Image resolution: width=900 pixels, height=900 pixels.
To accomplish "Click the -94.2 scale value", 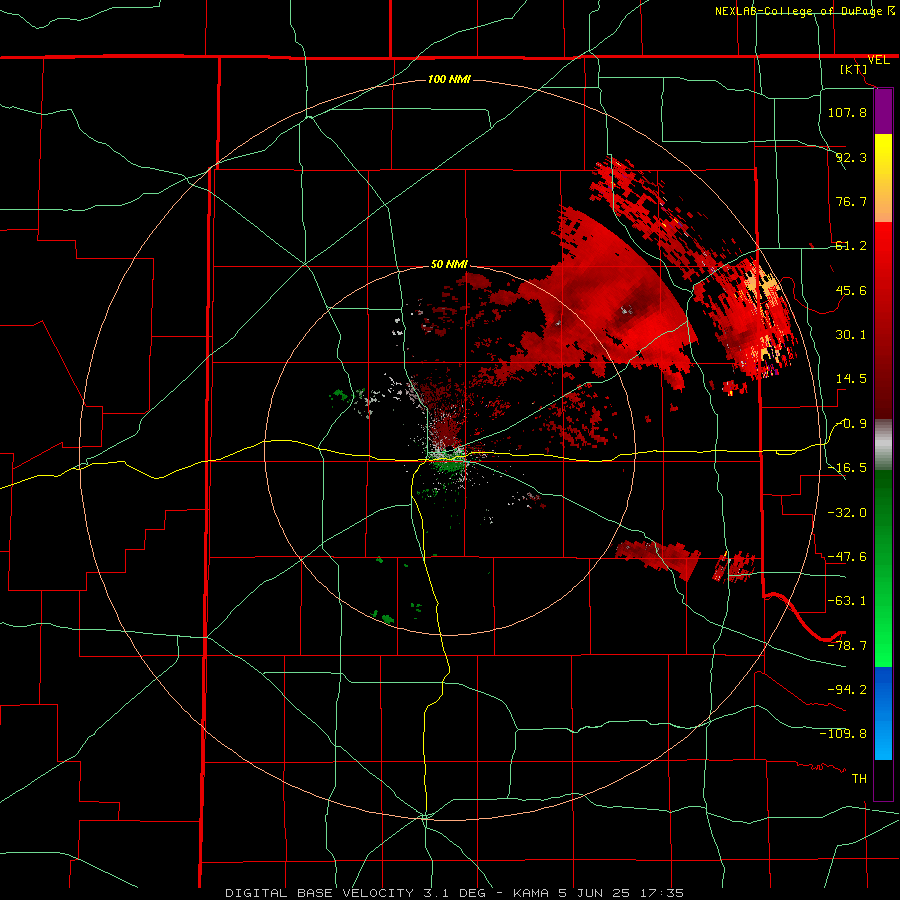I will pos(847,689).
